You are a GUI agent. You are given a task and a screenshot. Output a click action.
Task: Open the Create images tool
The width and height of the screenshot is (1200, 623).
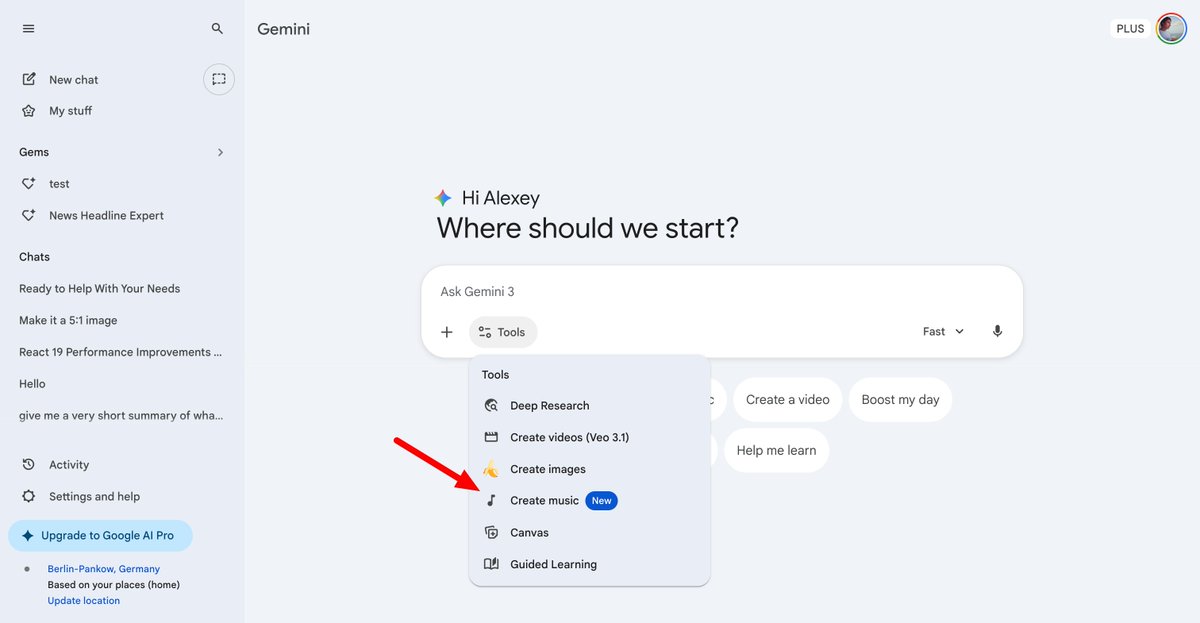tap(548, 469)
